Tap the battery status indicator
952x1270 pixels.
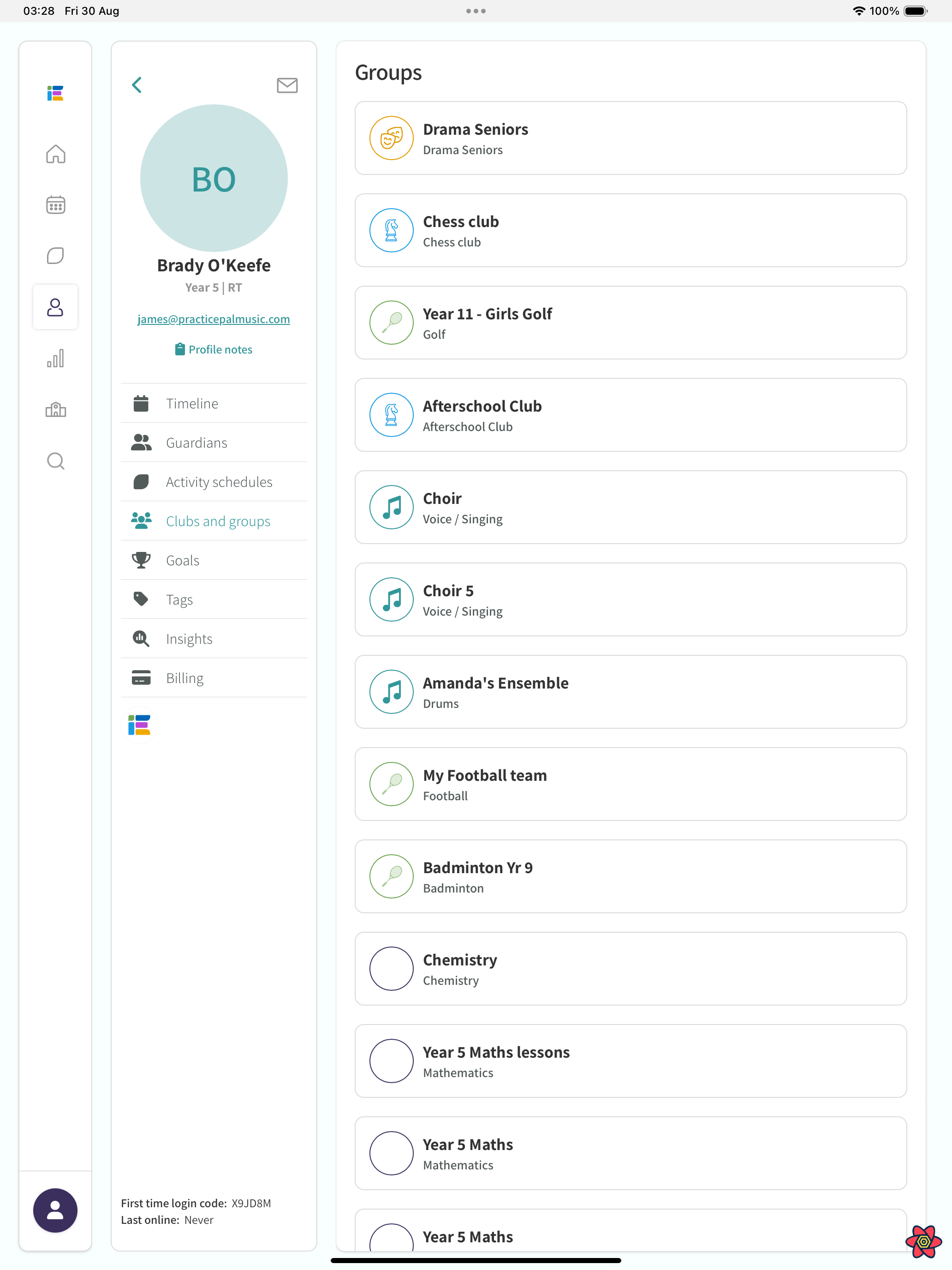916,11
